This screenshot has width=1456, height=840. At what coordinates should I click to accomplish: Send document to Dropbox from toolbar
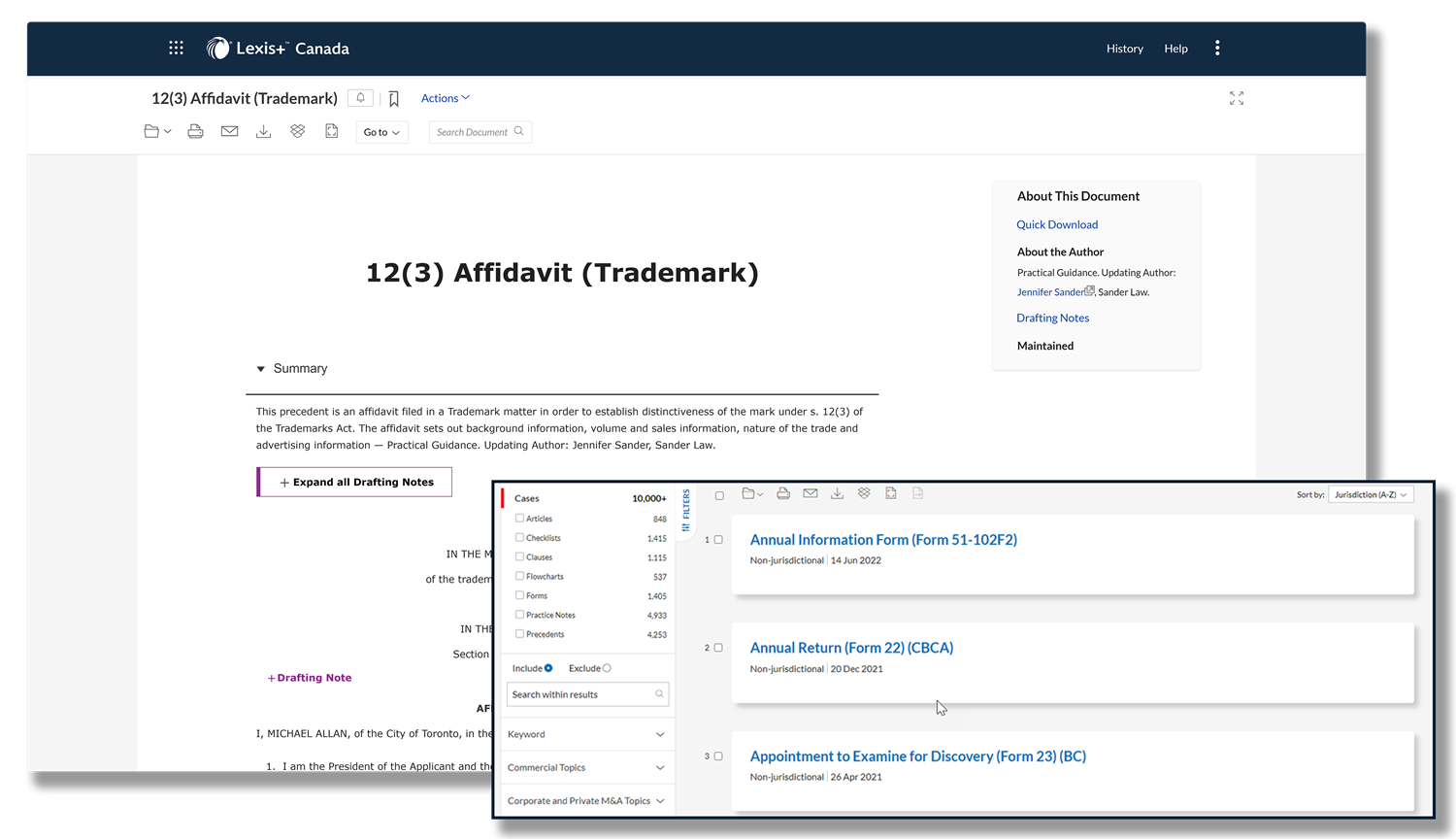point(297,131)
